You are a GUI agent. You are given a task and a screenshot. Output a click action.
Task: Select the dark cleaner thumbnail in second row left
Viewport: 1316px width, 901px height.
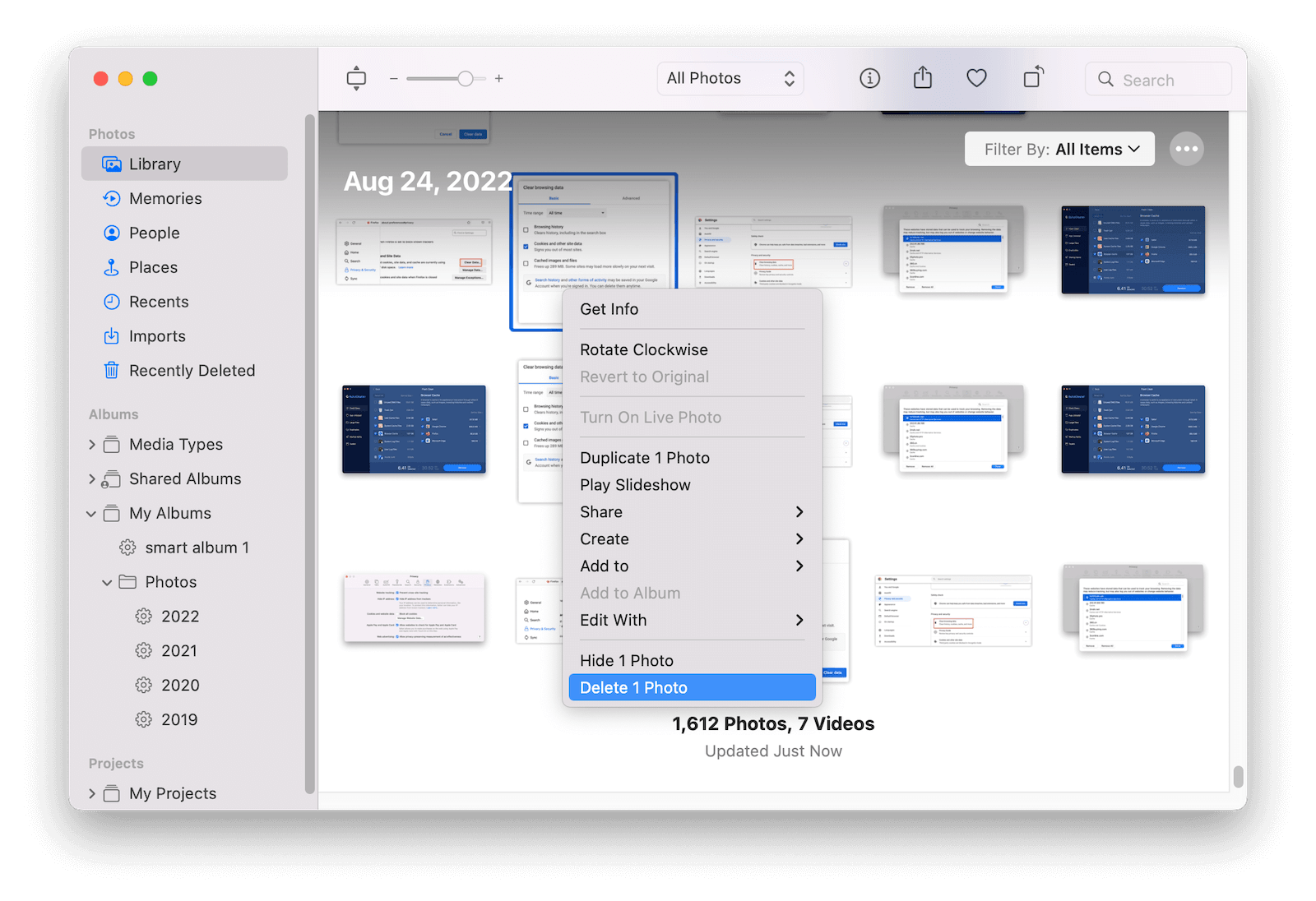[x=415, y=429]
